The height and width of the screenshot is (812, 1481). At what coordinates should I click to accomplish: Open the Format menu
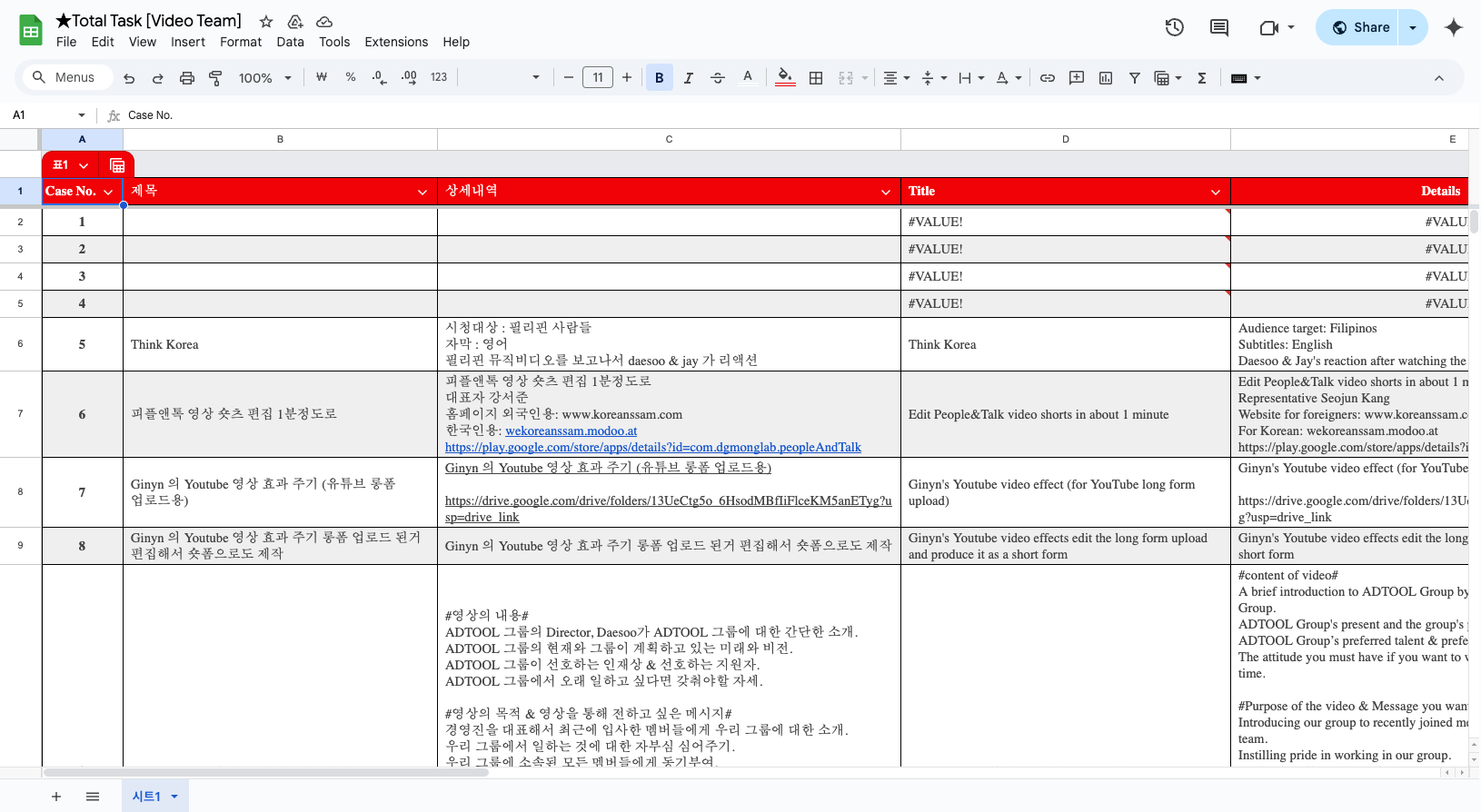point(241,42)
